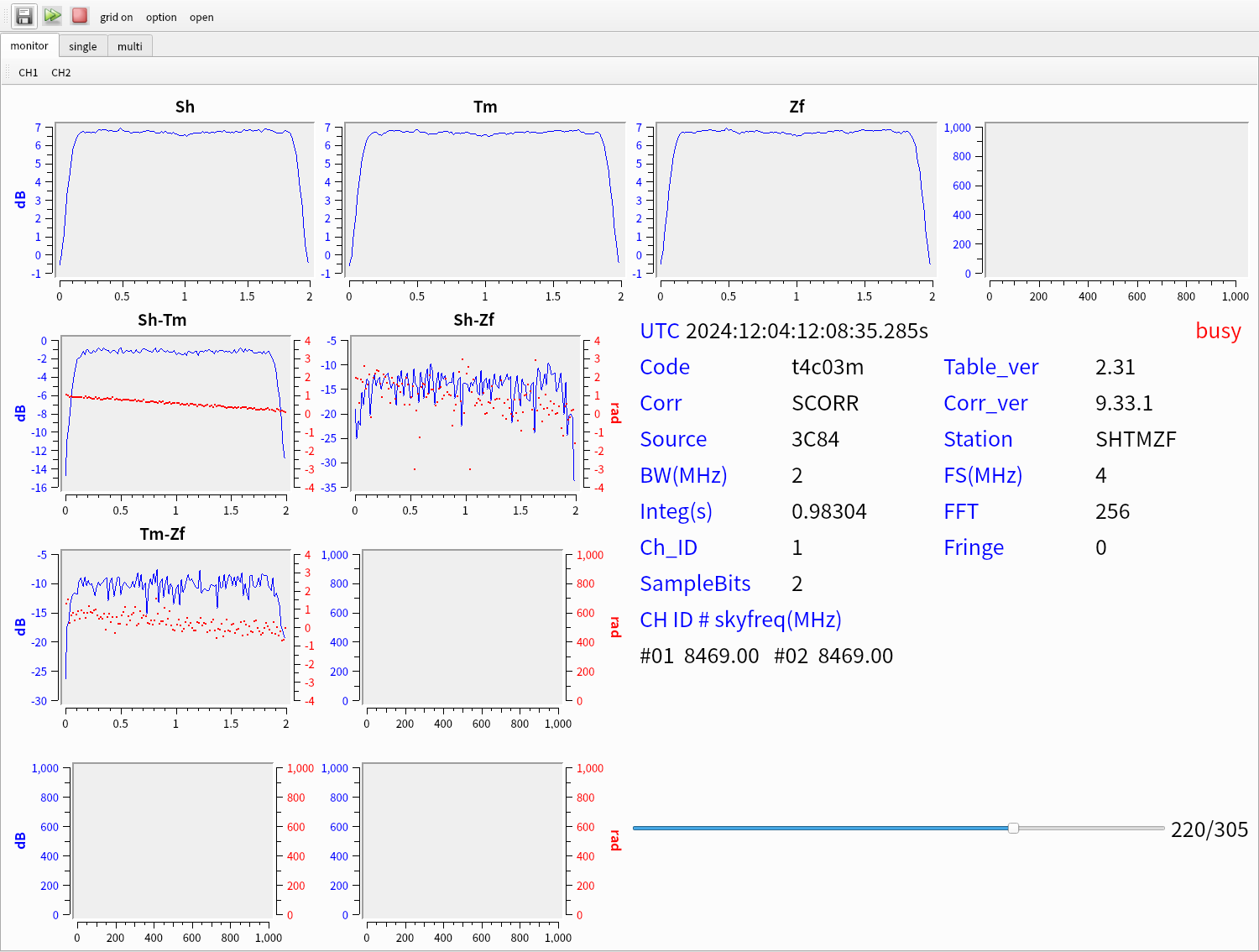1259x952 pixels.
Task: Select channel CH1
Action: 29,73
